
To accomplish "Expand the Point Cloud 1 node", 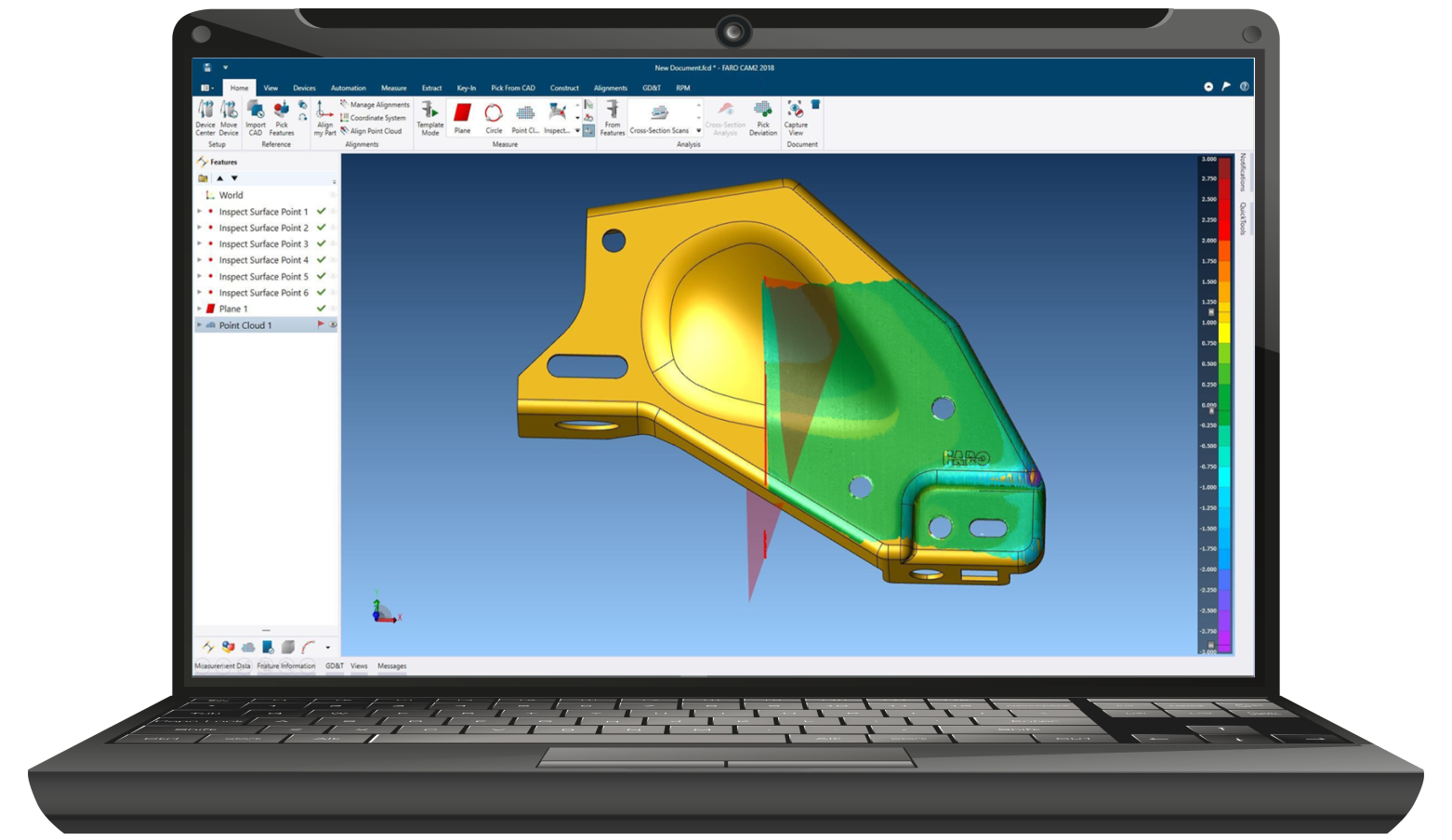I will click(199, 325).
